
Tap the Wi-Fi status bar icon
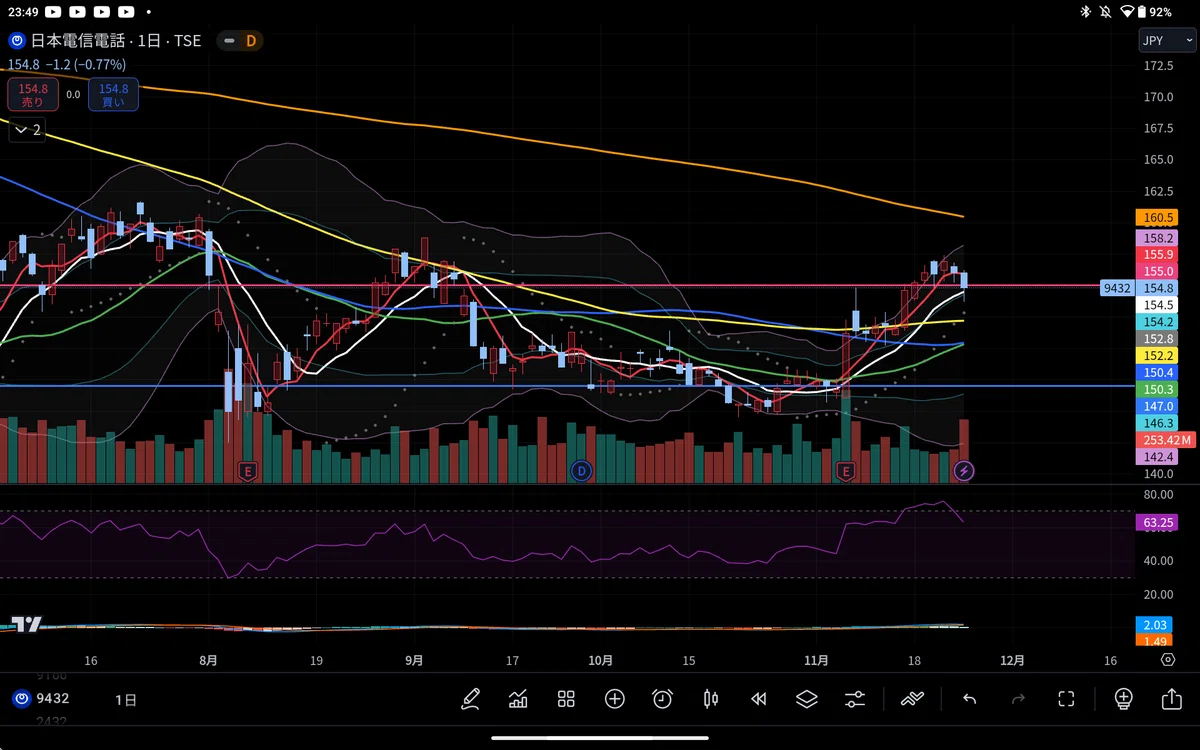pyautogui.click(x=1127, y=12)
